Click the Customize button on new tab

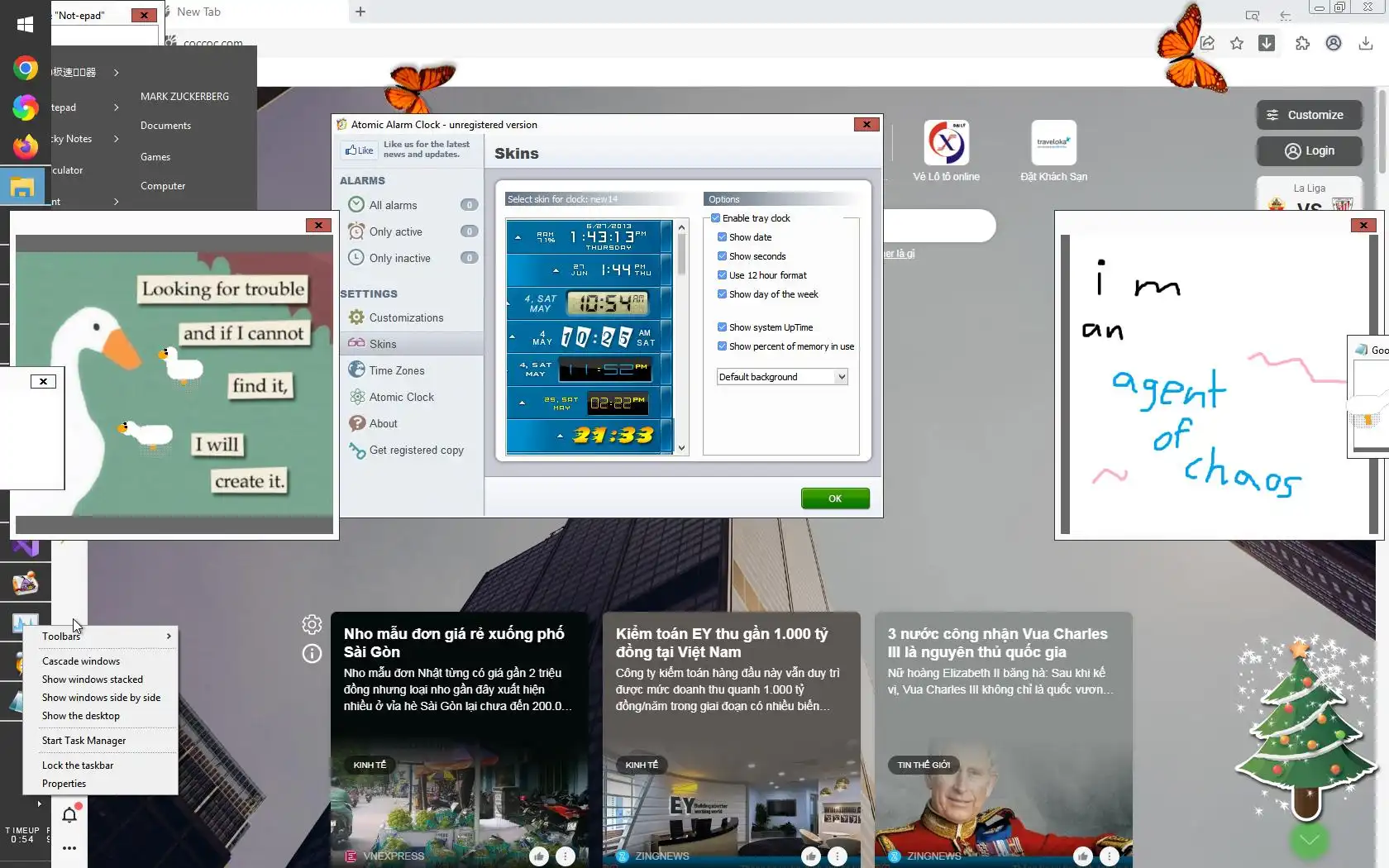tap(1310, 115)
